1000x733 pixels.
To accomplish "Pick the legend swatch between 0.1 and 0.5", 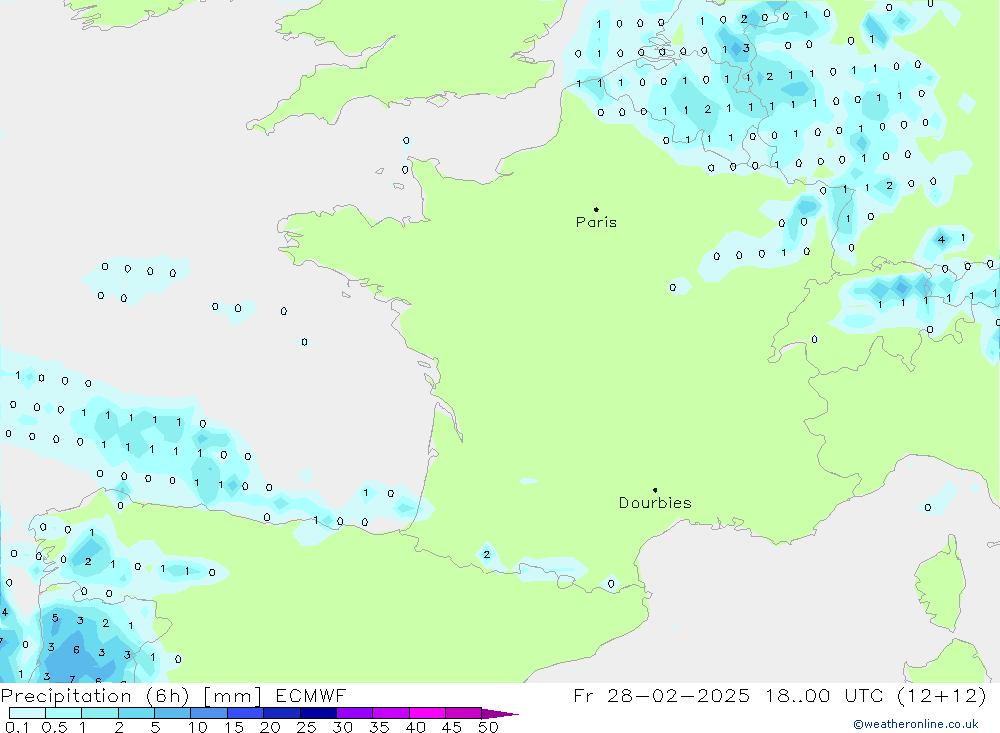I will (x=27, y=713).
